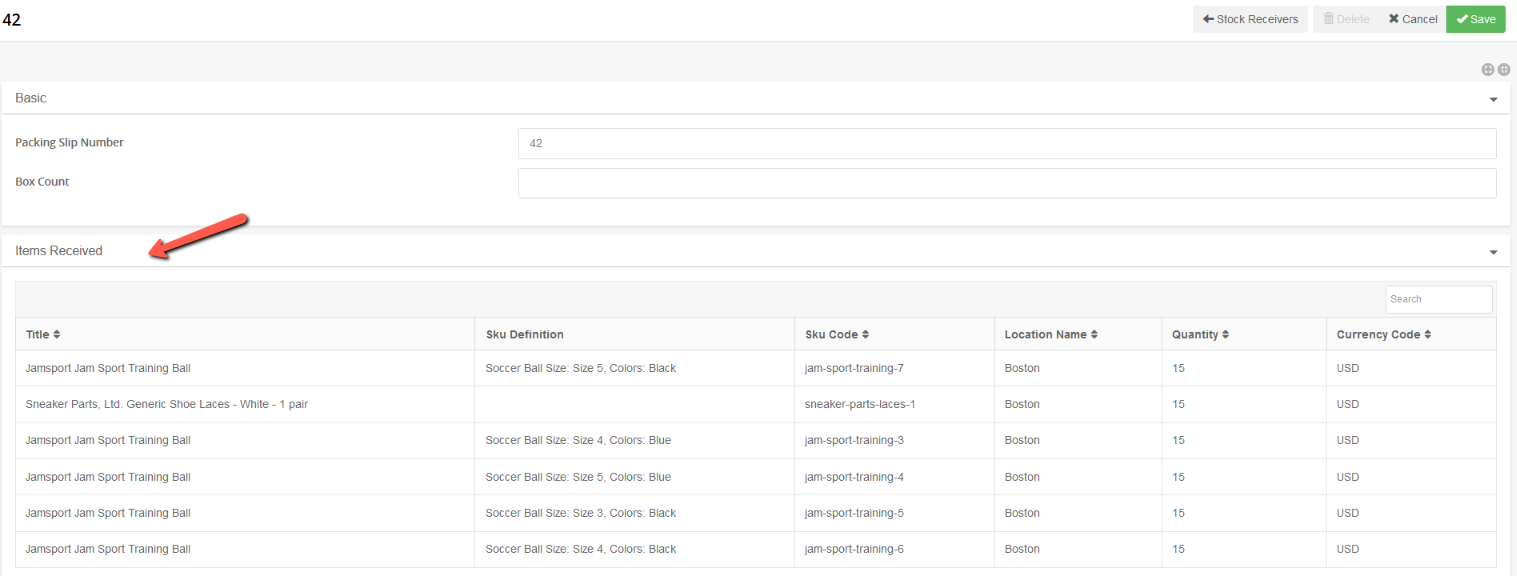
Task: Collapse the Basic section arrow
Action: click(x=1493, y=99)
